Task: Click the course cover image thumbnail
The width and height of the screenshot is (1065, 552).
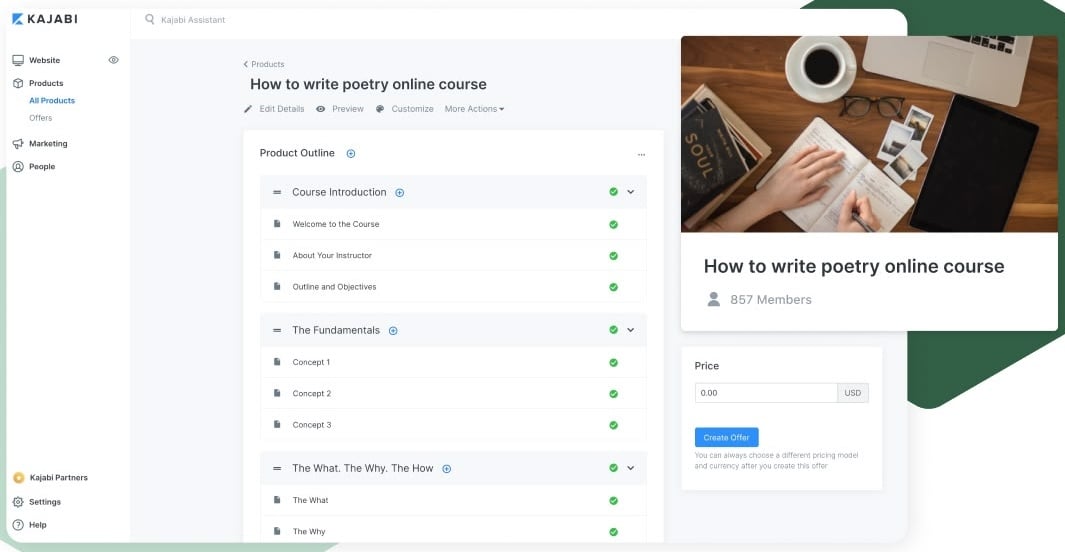Action: click(x=869, y=134)
